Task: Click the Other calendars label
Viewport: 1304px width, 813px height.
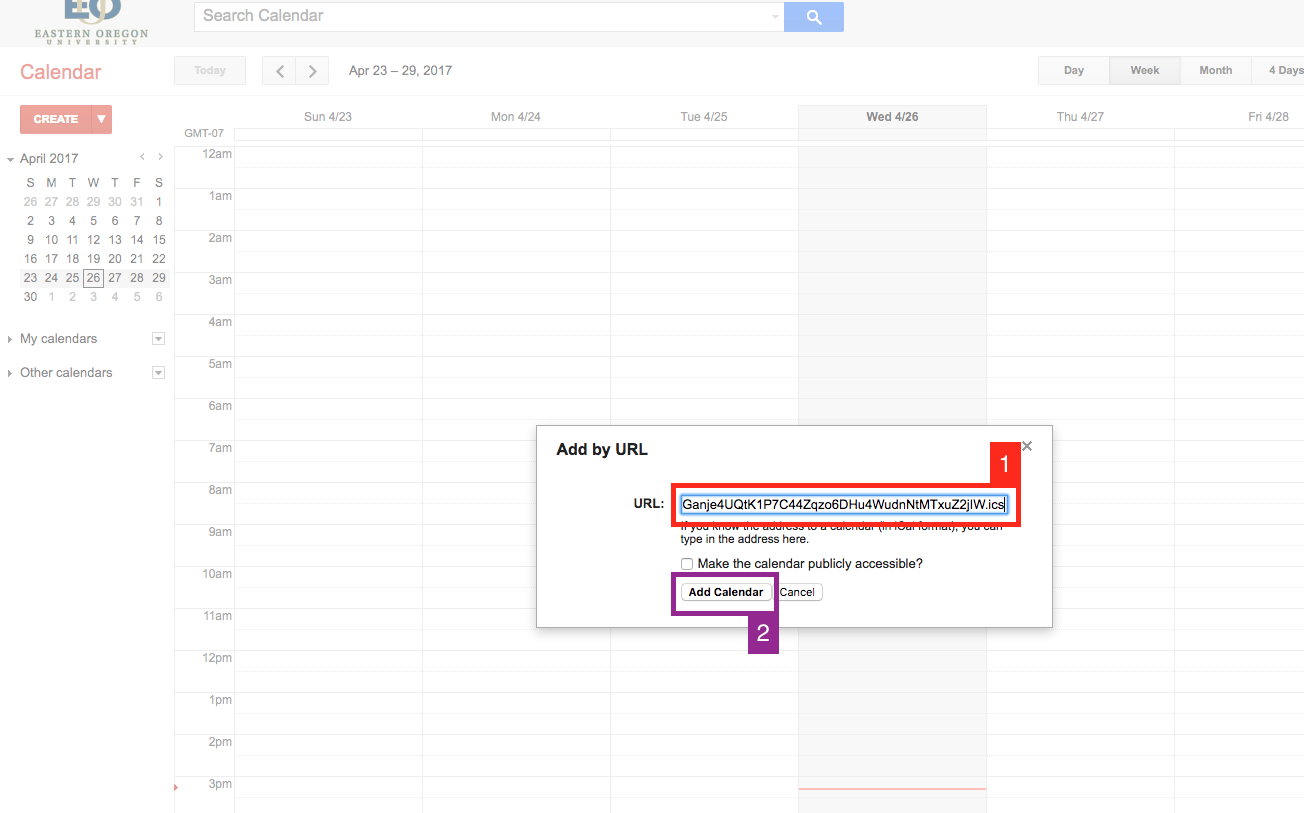Action: coord(66,373)
